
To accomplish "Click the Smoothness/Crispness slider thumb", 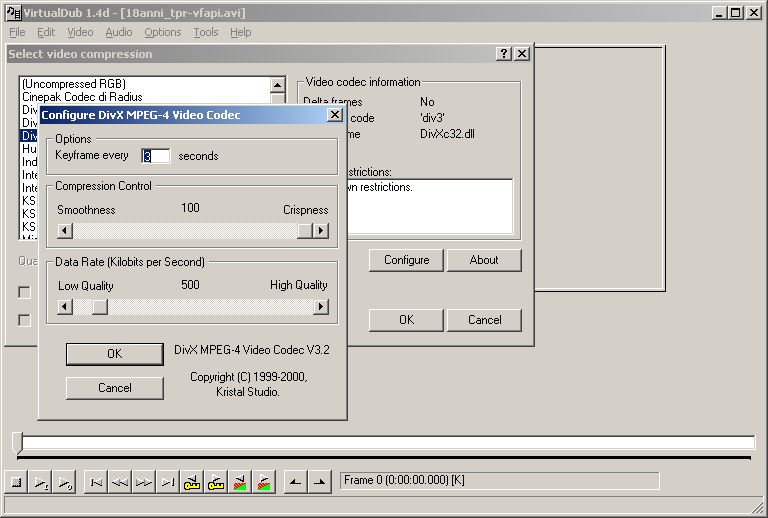I will click(305, 231).
